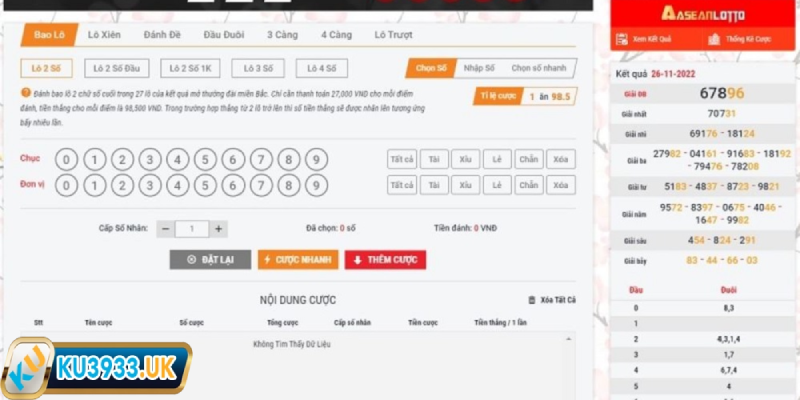
Task: Click Lẻ for the Chục row
Action: click(497, 159)
